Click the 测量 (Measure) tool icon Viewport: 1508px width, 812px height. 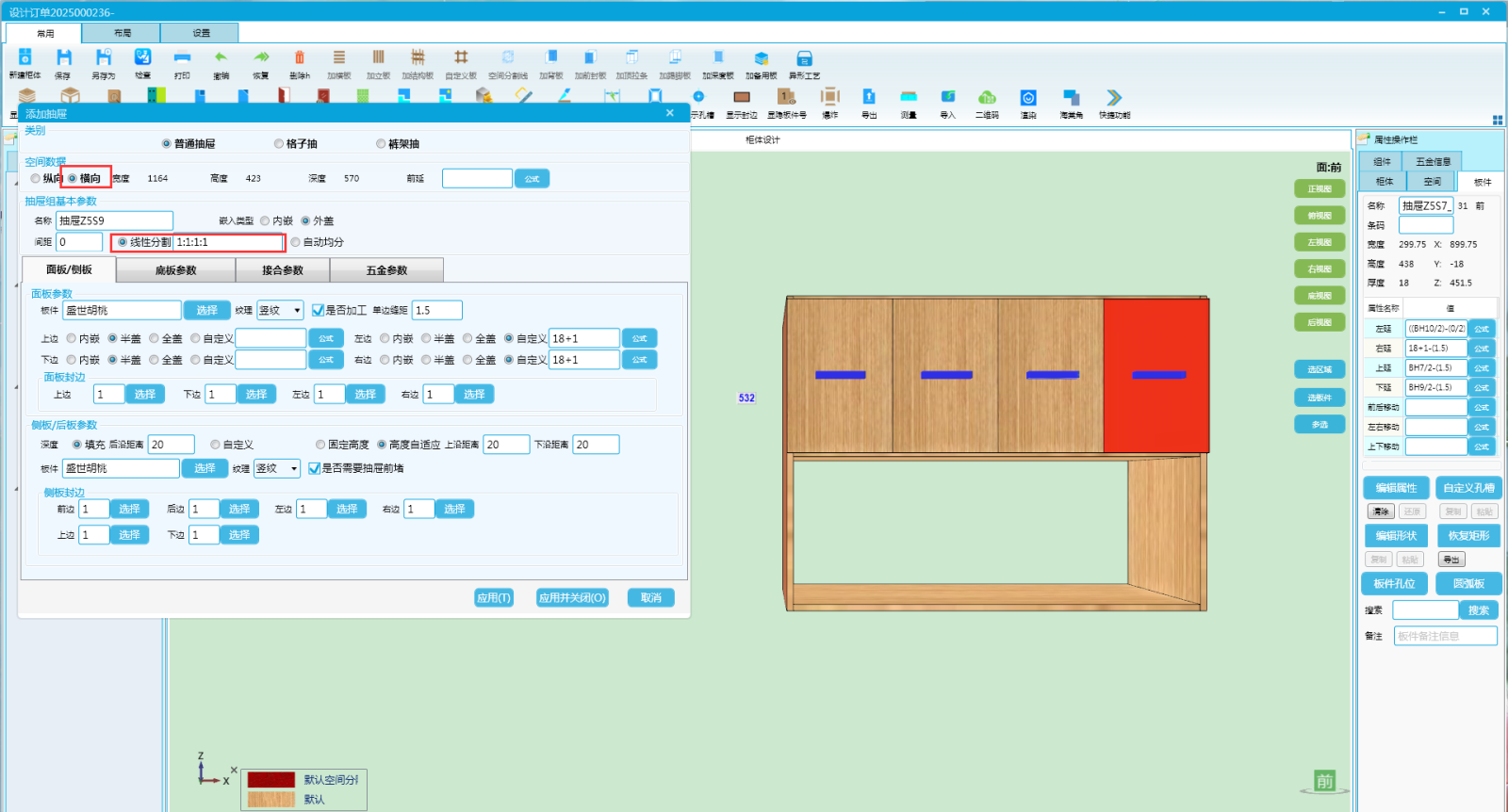(x=908, y=98)
